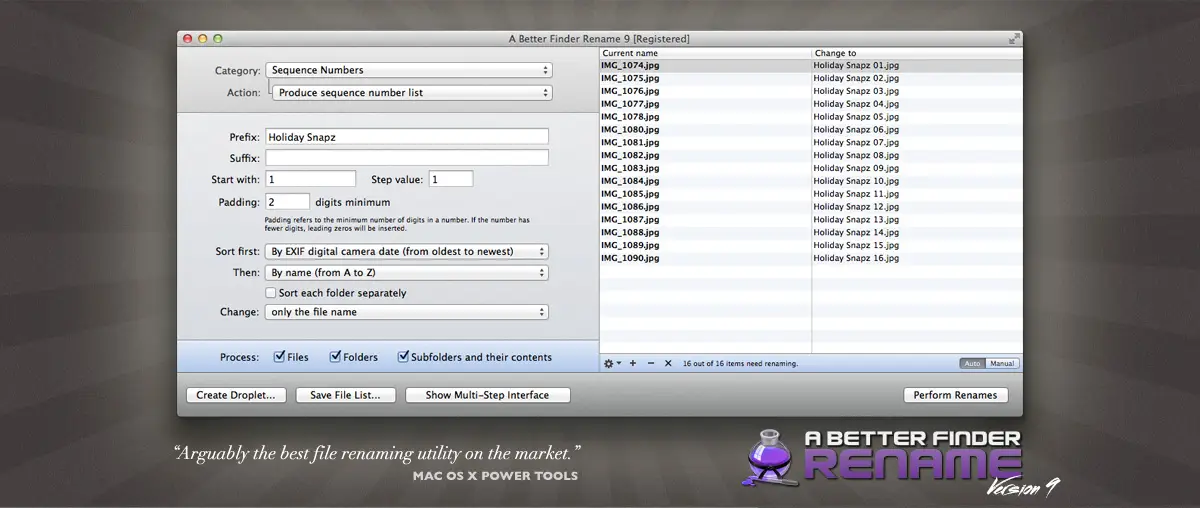Click the Perform Renames button

955,395
